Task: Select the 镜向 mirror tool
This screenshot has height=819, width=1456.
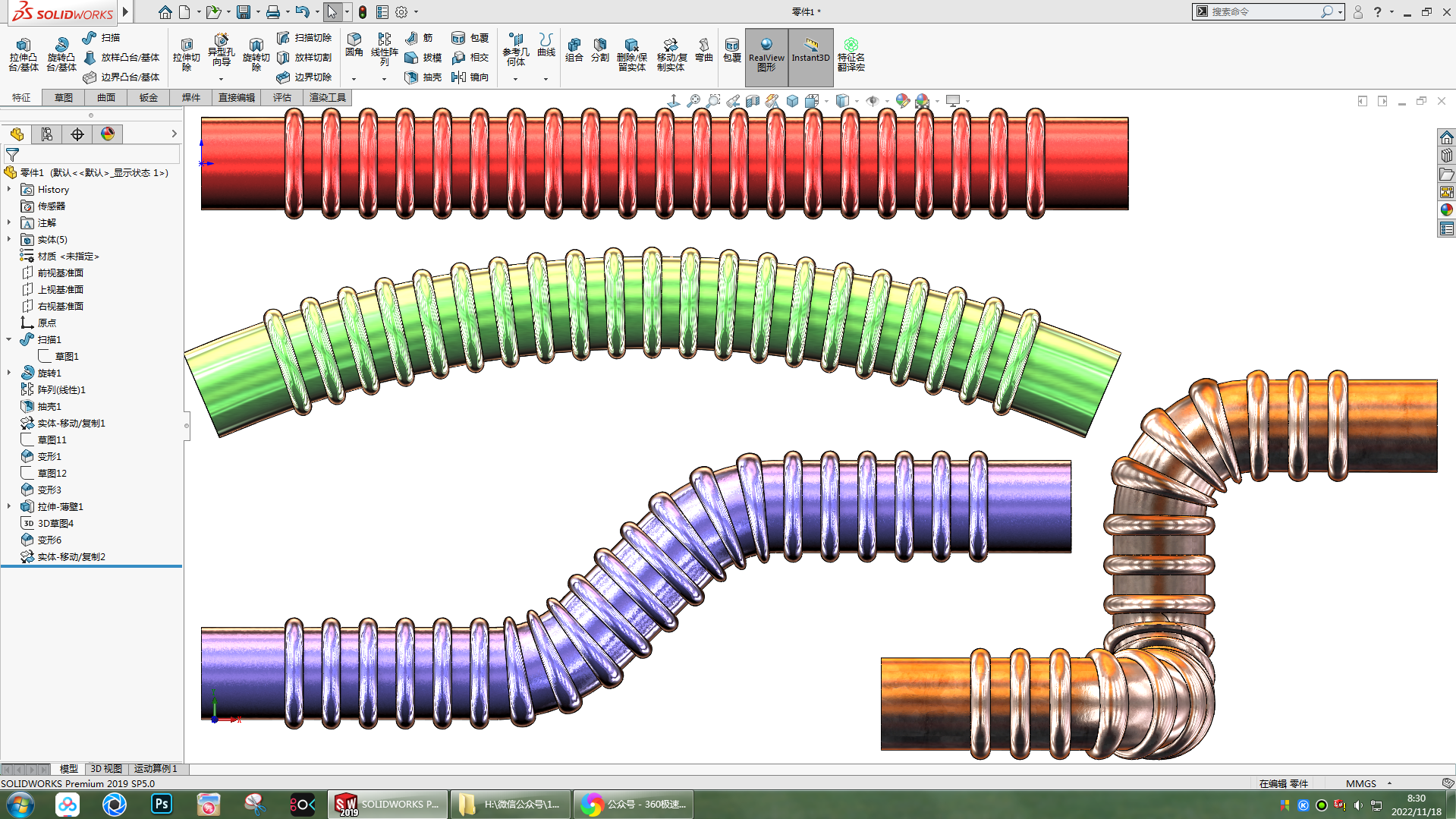Action: [x=470, y=77]
